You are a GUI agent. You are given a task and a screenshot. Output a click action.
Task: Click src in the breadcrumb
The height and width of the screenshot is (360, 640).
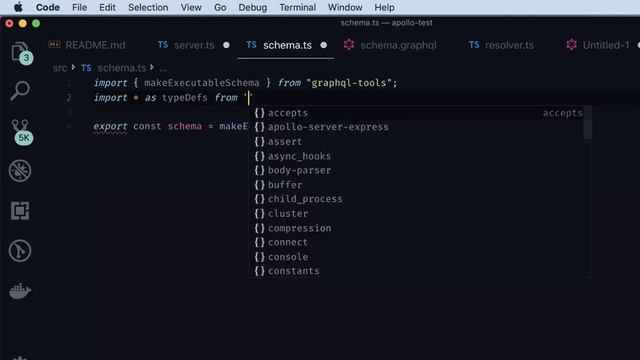pyautogui.click(x=60, y=68)
